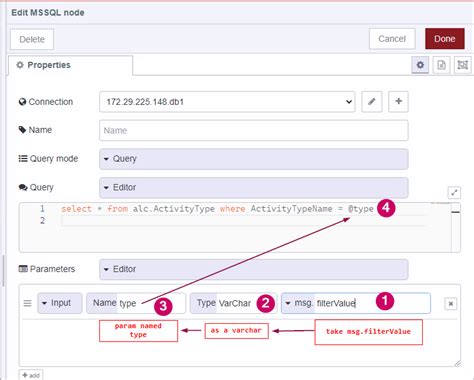This screenshot has height=380, width=474.
Task: Open the Connection dropdown 172.29.225.148.db1
Action: click(227, 102)
